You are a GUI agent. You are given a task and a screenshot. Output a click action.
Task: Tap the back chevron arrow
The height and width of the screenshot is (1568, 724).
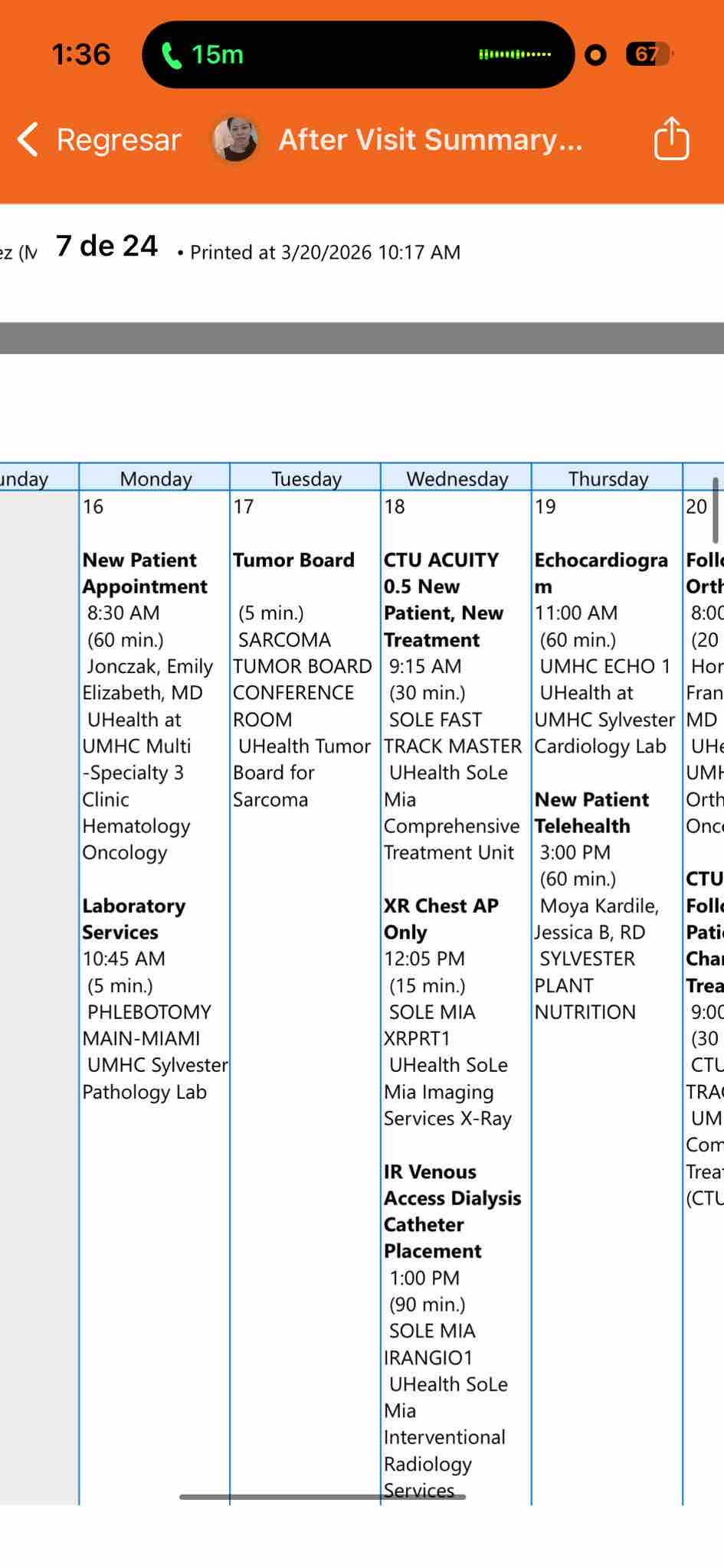click(28, 140)
